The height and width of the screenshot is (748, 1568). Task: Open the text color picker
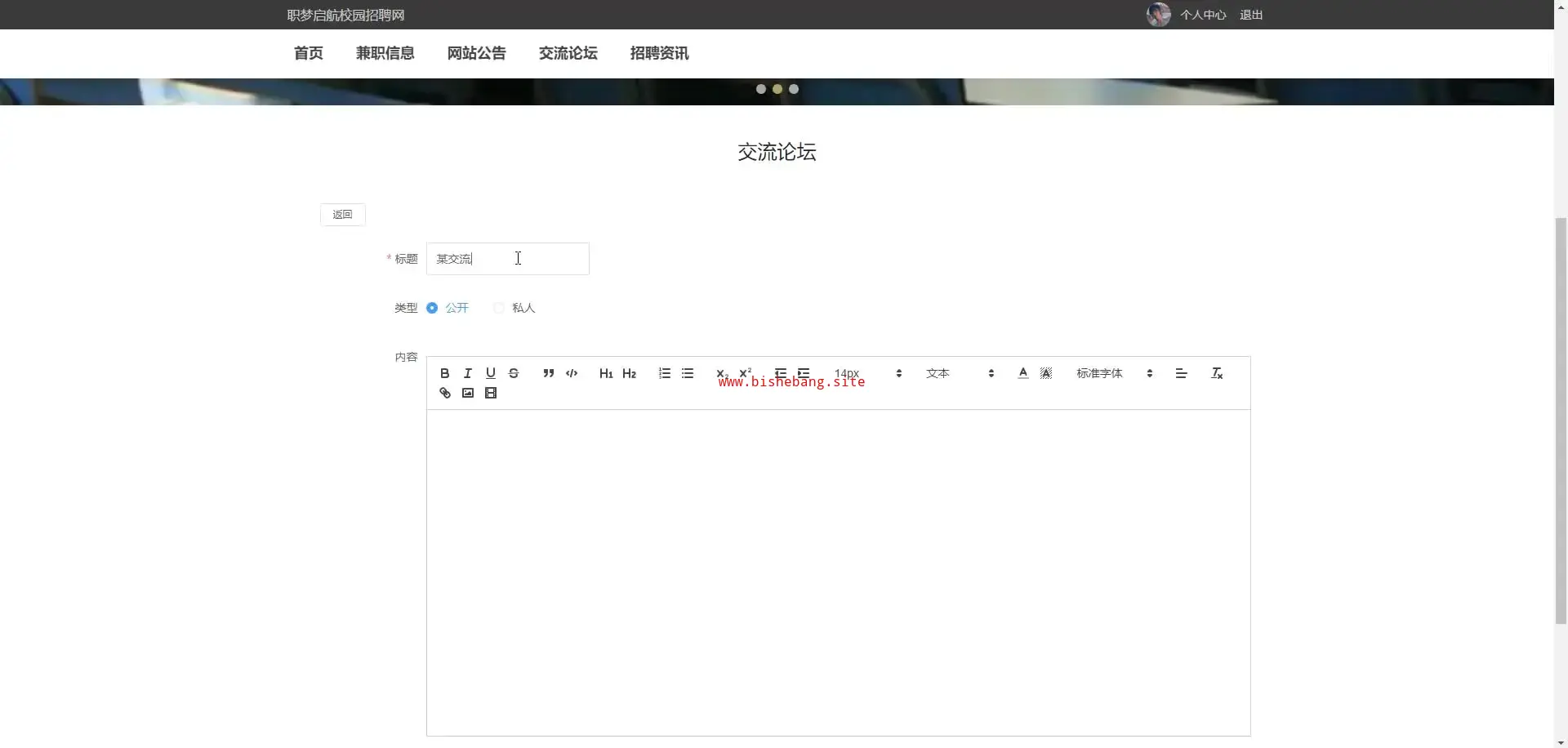click(x=1022, y=373)
